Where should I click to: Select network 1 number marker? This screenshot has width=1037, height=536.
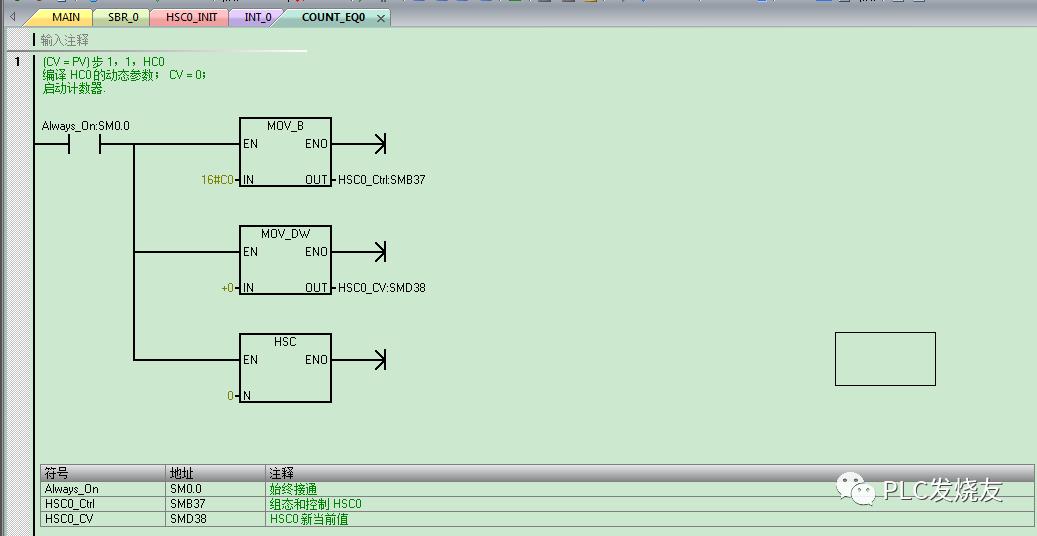click(17, 62)
